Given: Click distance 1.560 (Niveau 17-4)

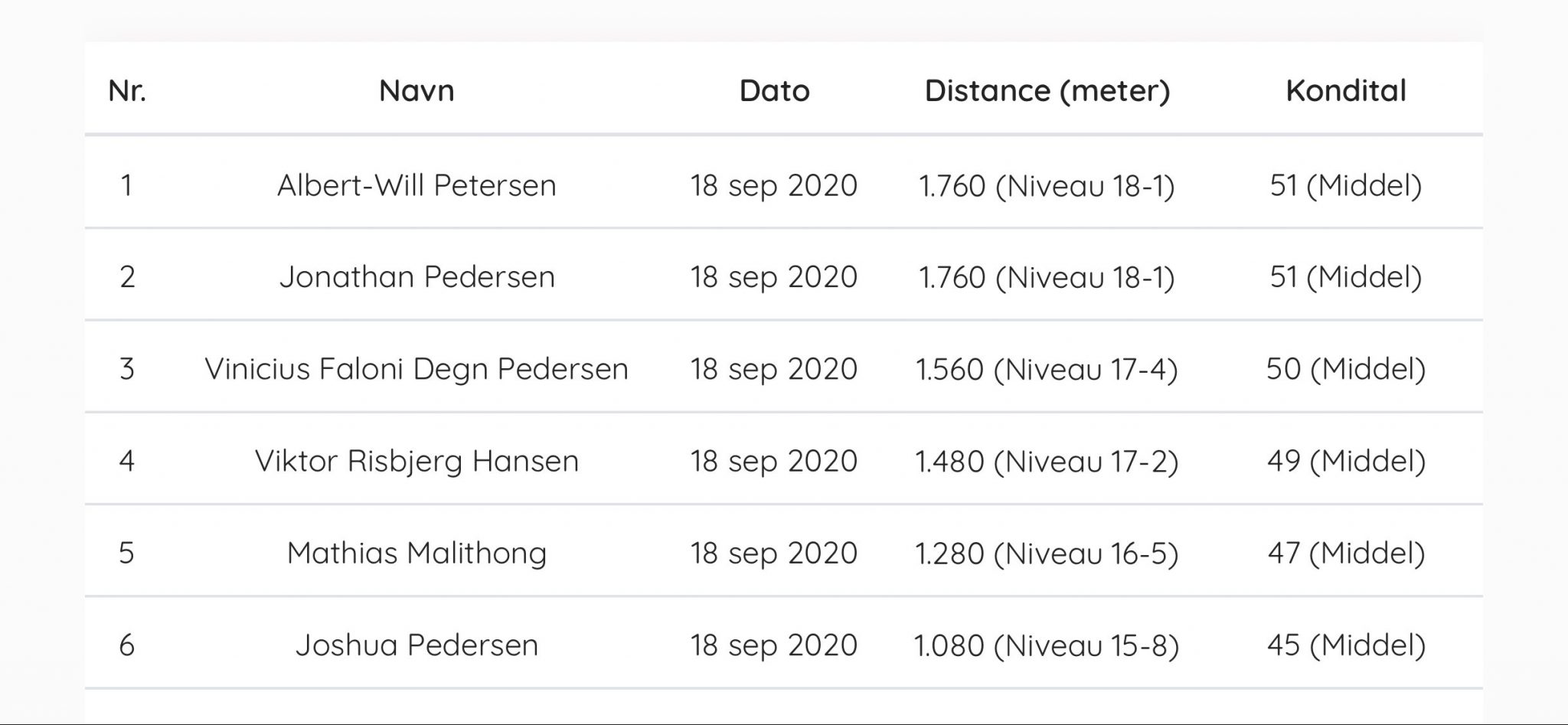Looking at the screenshot, I should click(1047, 369).
